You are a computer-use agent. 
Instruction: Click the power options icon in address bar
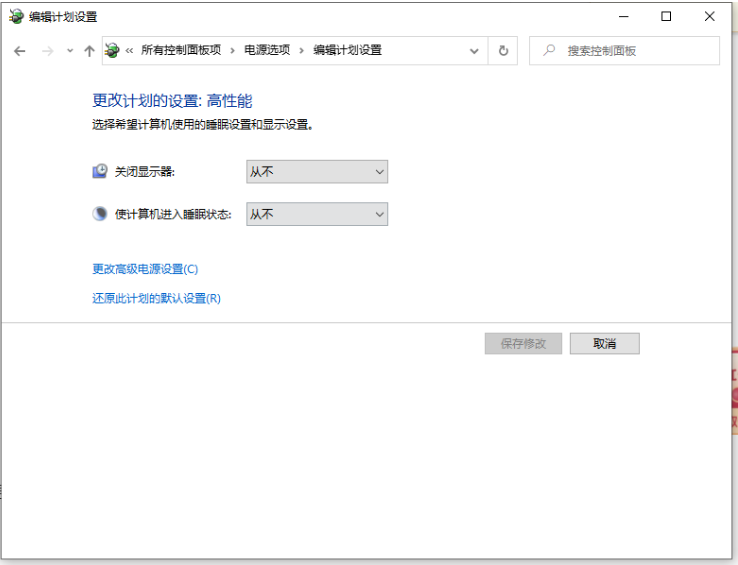coord(112,51)
